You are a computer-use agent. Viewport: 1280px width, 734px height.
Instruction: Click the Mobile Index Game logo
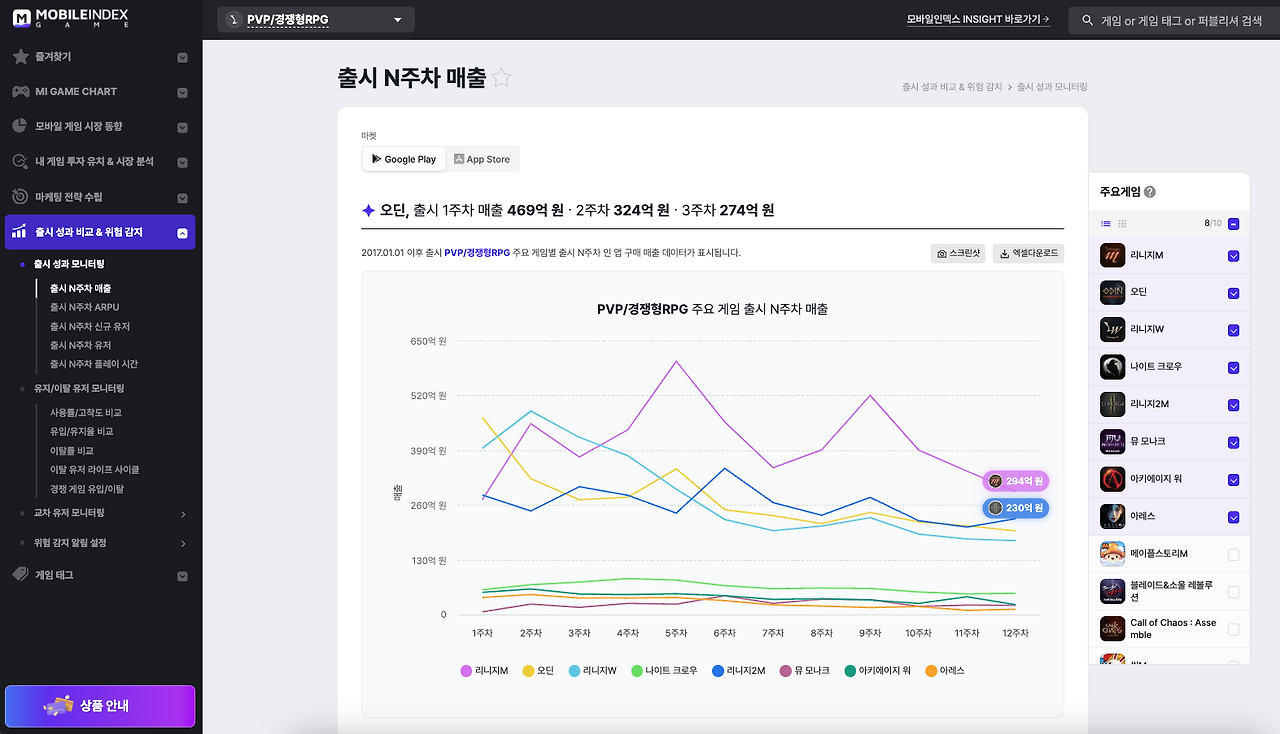[x=71, y=19]
